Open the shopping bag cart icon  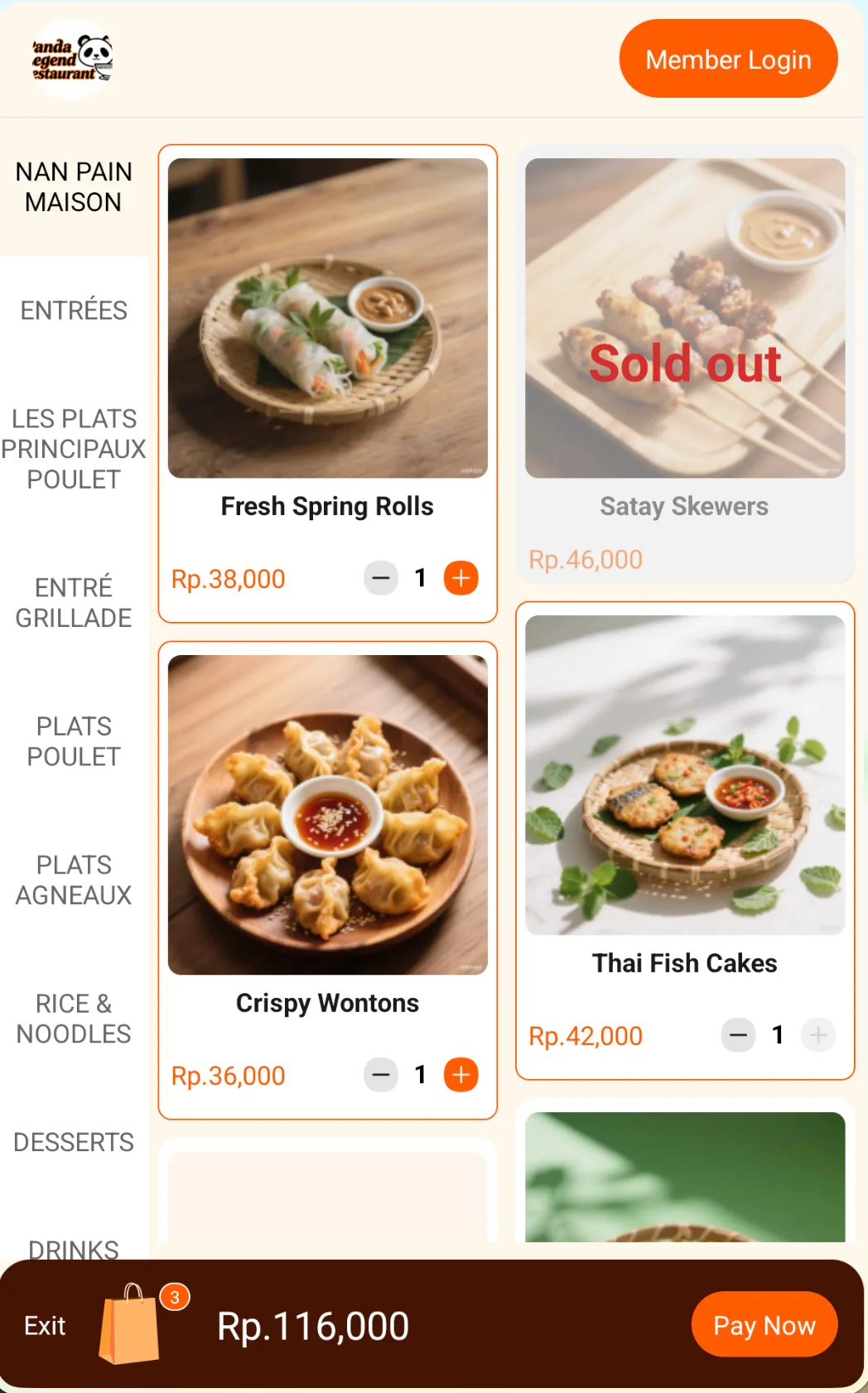tap(130, 1324)
